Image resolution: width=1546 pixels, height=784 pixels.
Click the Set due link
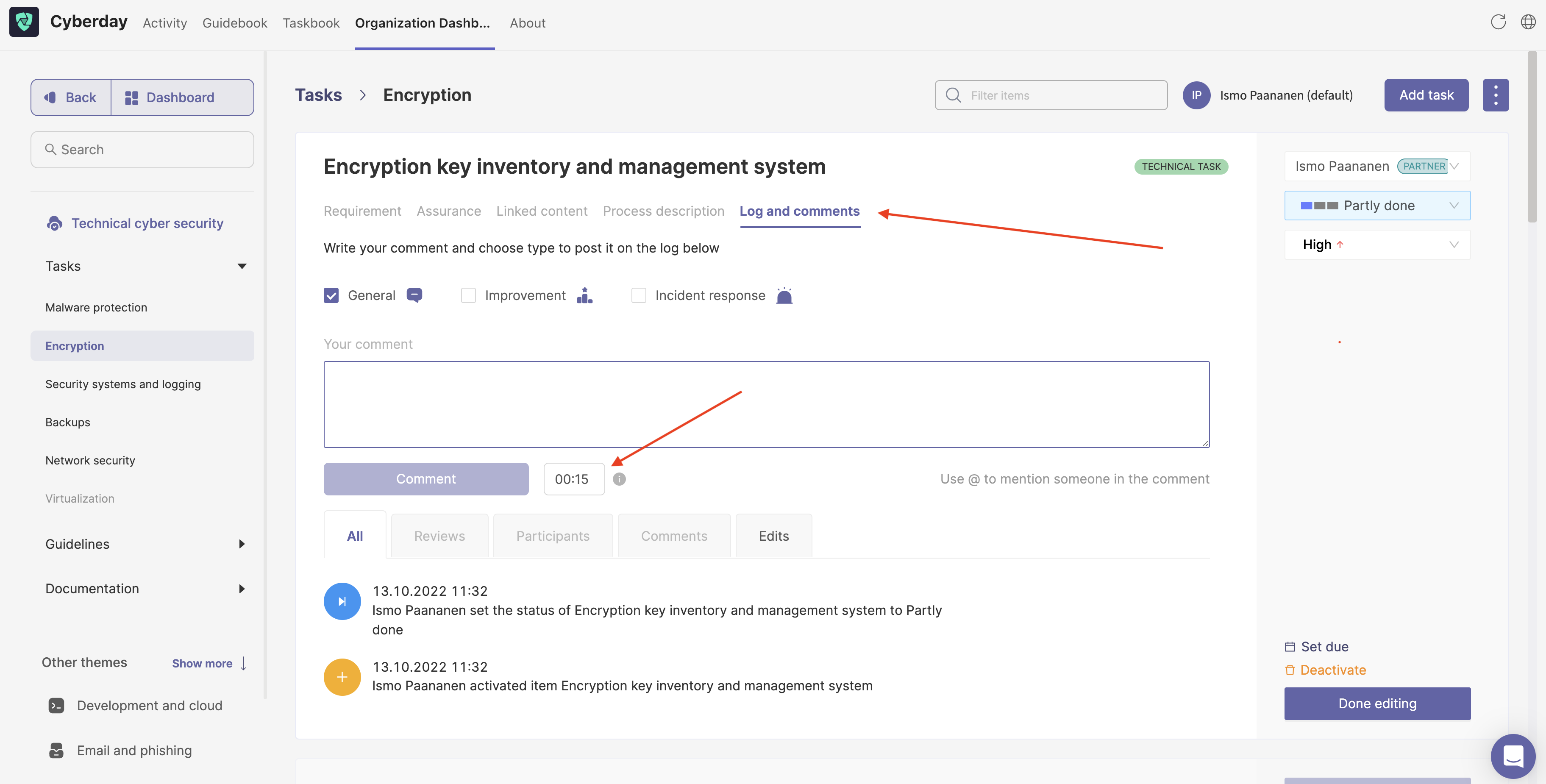coord(1324,647)
